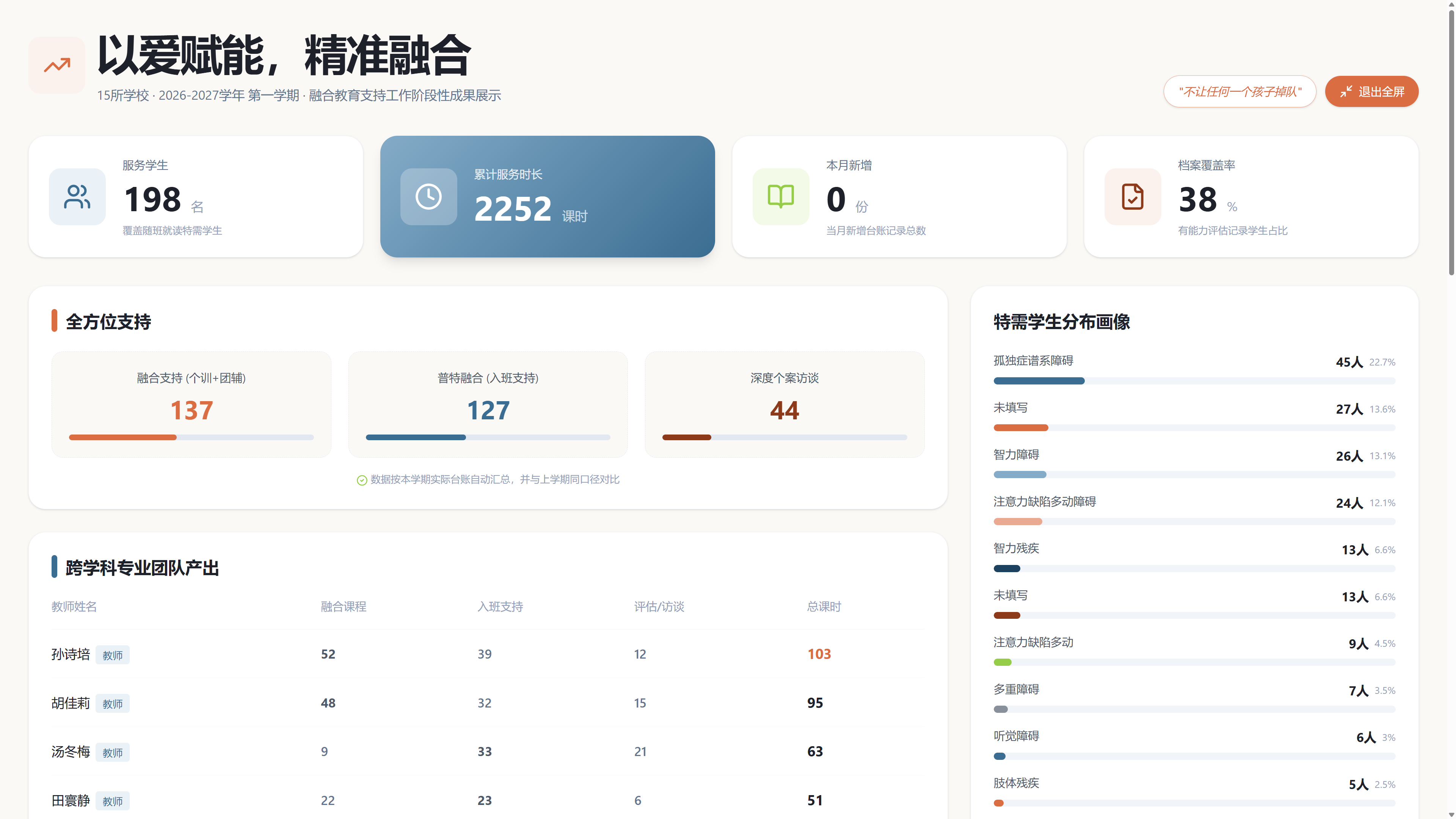Click the clock icon in 累计服务时长 card
Image resolution: width=1456 pixels, height=819 pixels.
pos(428,197)
